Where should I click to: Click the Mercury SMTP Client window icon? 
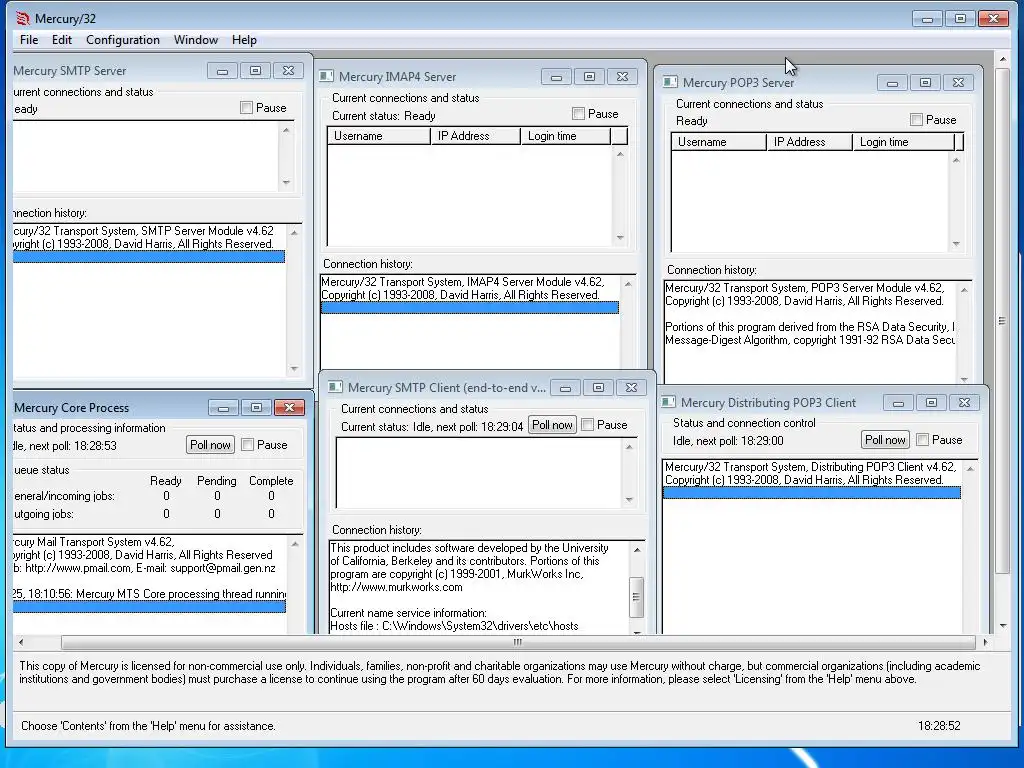point(335,387)
